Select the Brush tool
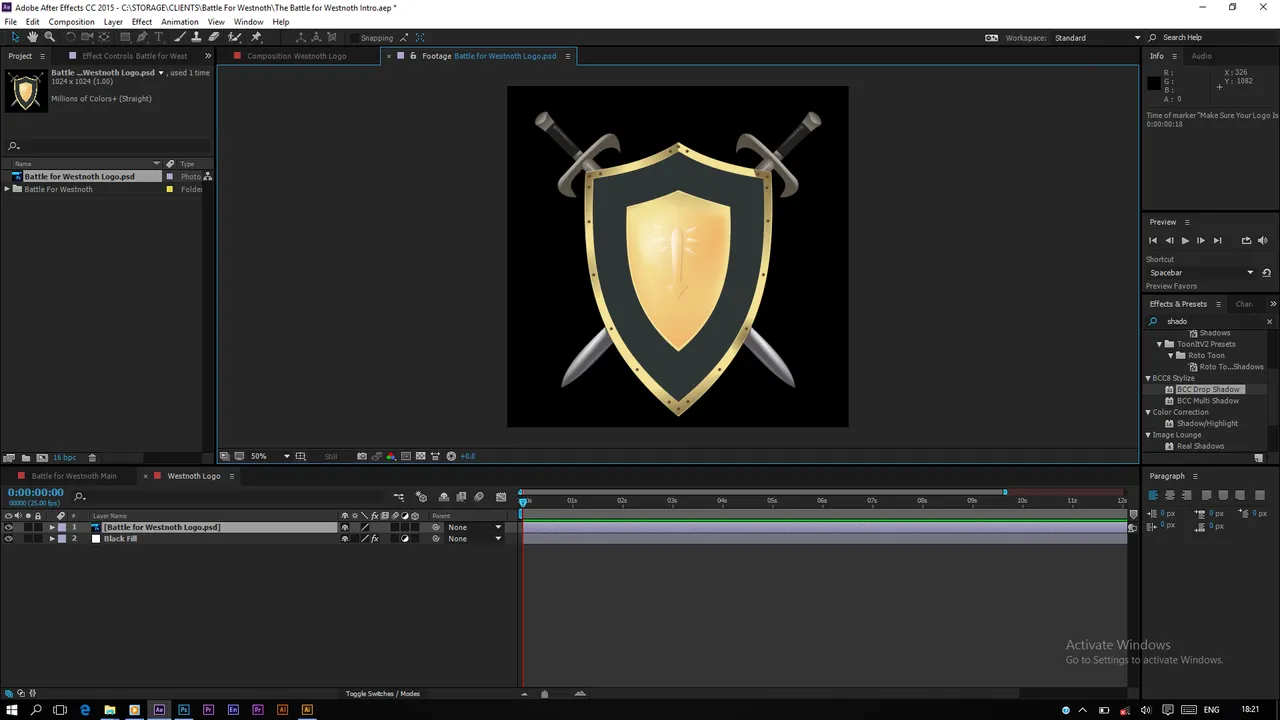 [x=179, y=37]
